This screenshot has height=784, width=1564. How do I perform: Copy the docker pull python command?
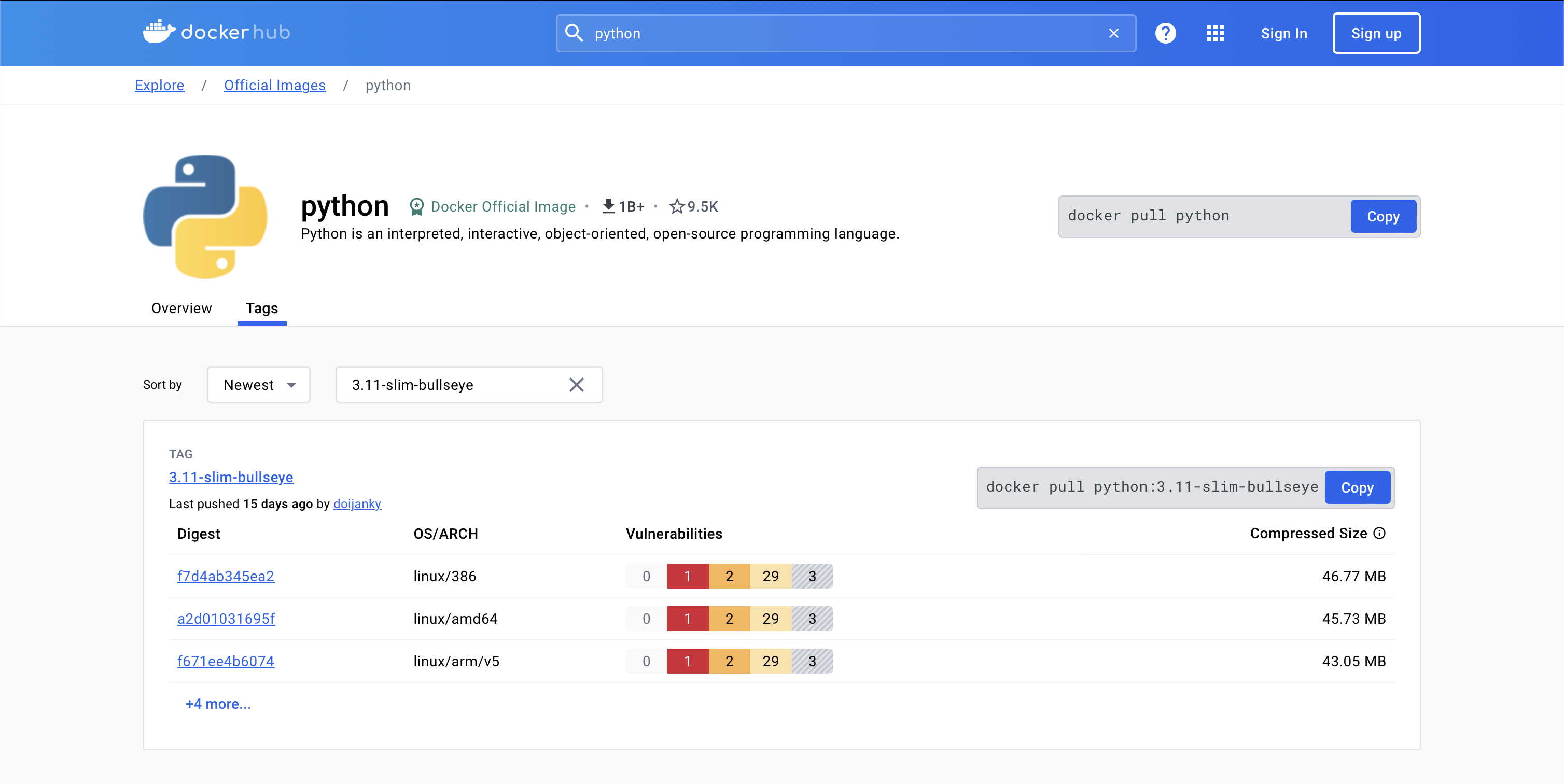coord(1383,216)
